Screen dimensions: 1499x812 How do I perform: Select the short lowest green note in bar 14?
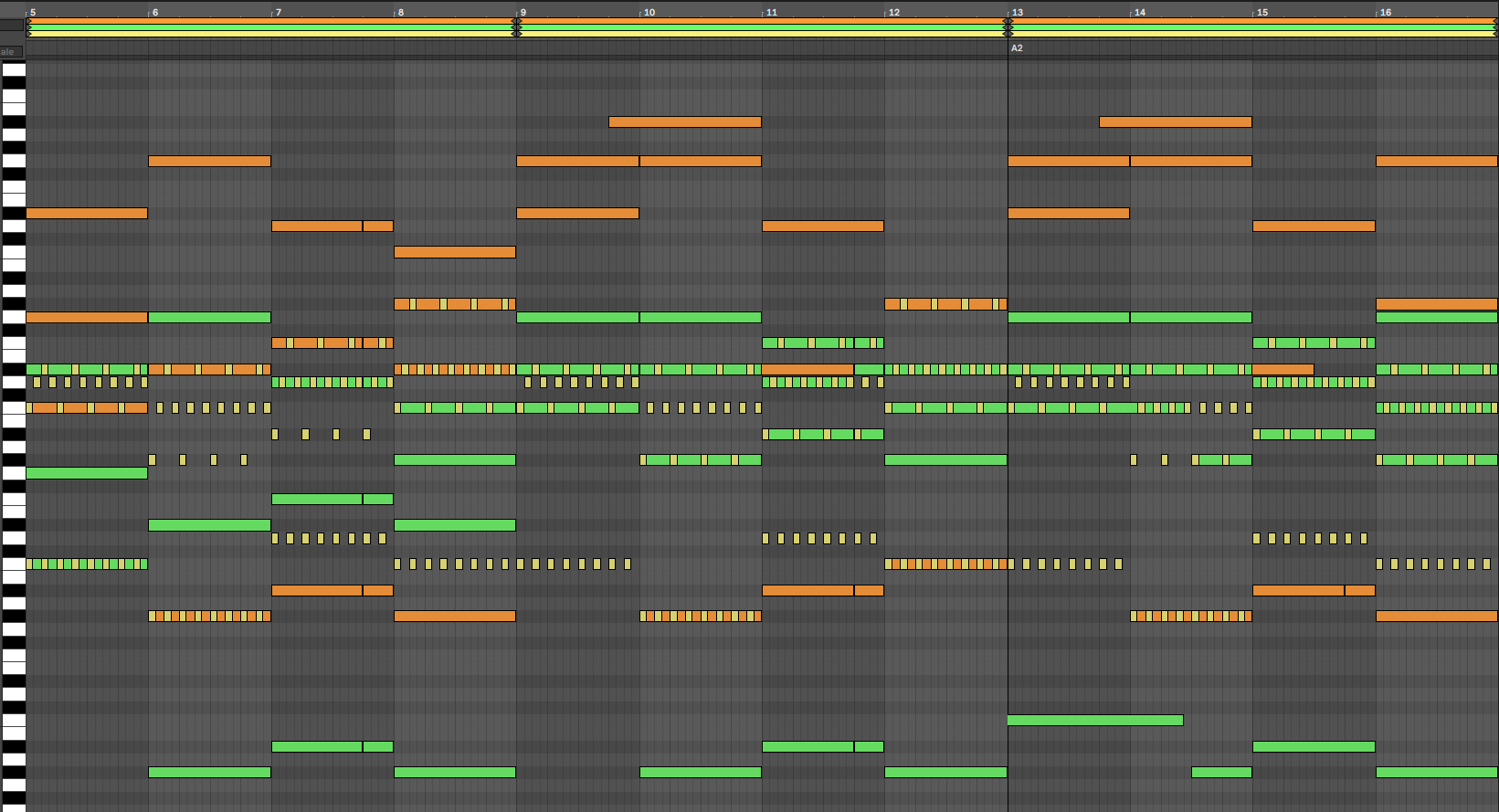pos(1221,773)
